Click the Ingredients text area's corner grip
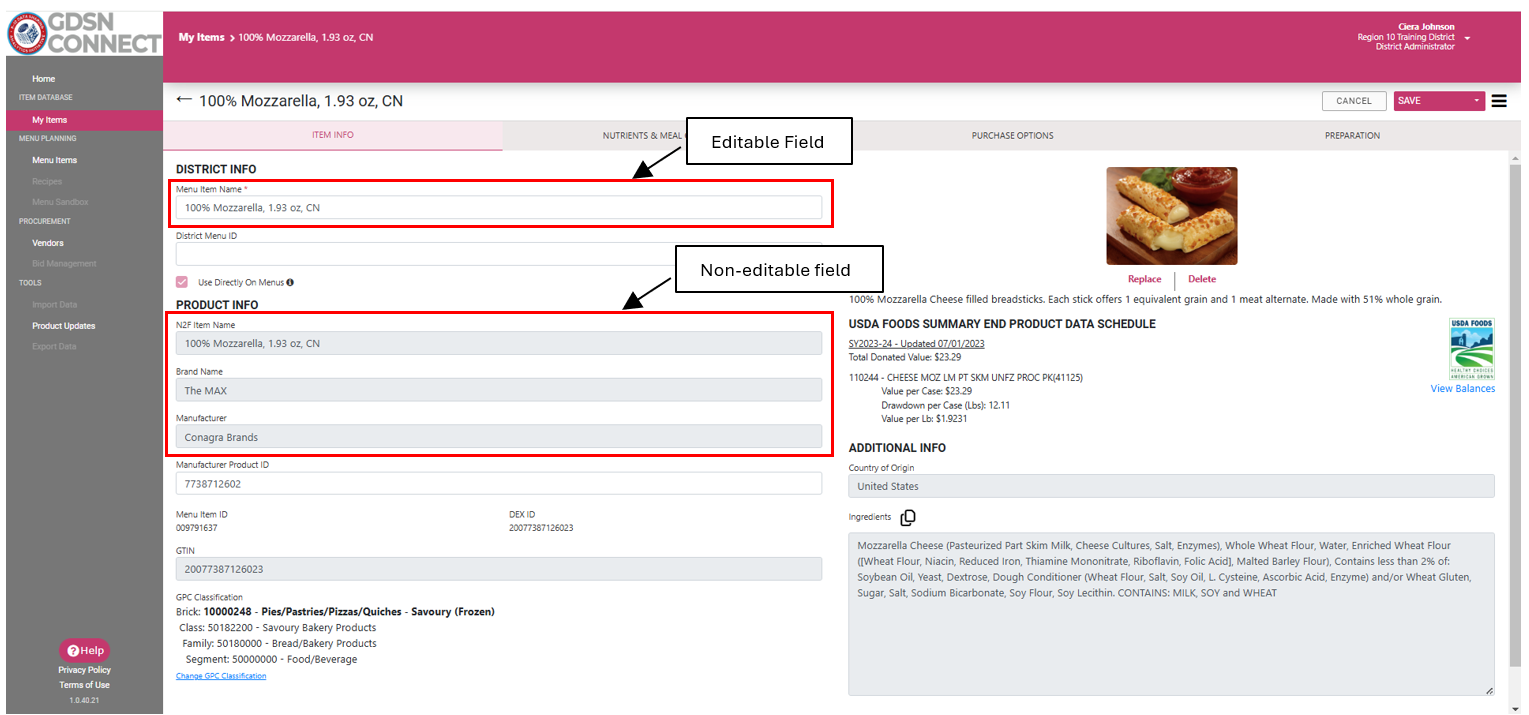Viewport: 1529px width, 715px height. point(1489,690)
